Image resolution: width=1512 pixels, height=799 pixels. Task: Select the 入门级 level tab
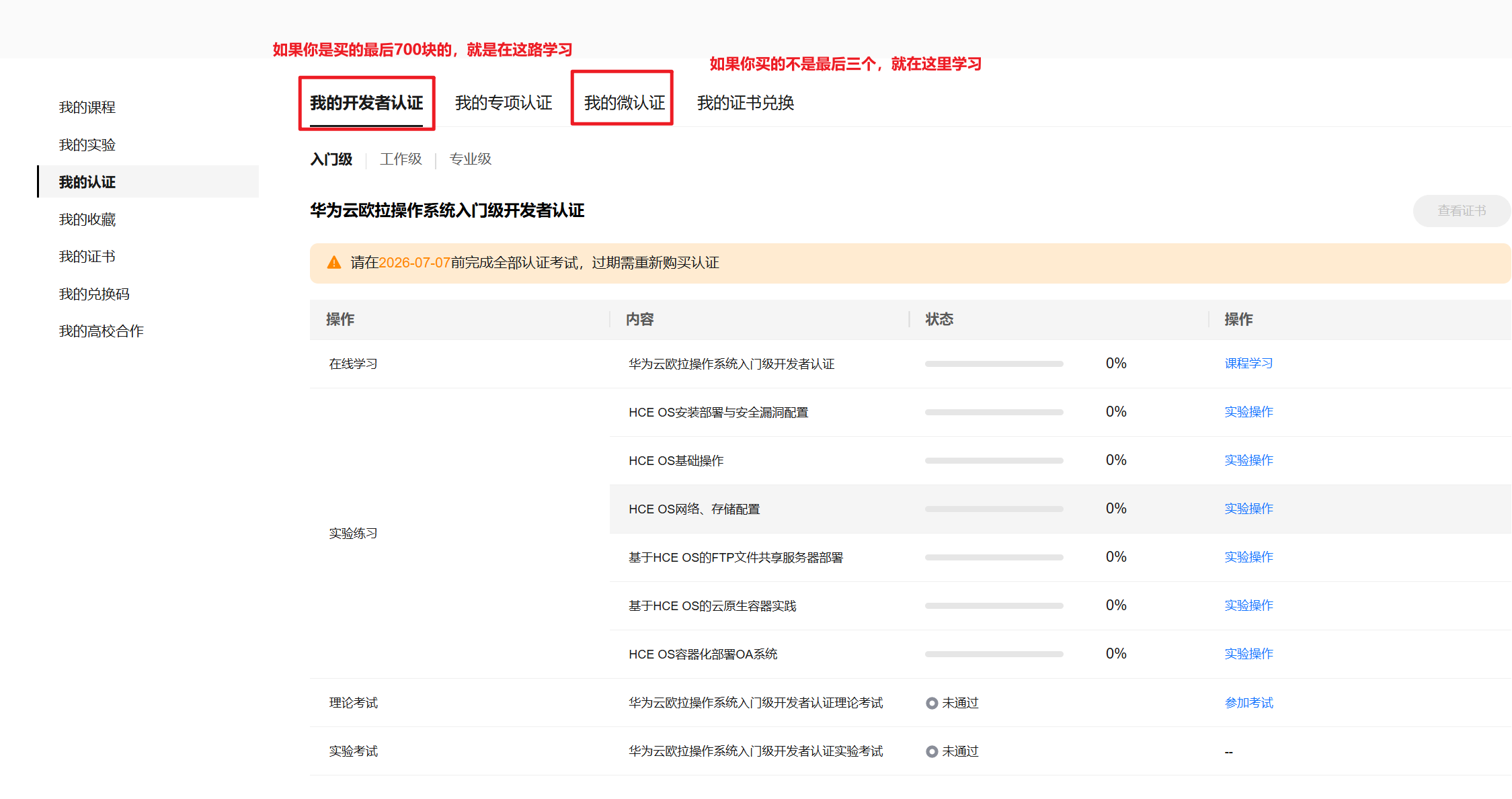pos(331,159)
